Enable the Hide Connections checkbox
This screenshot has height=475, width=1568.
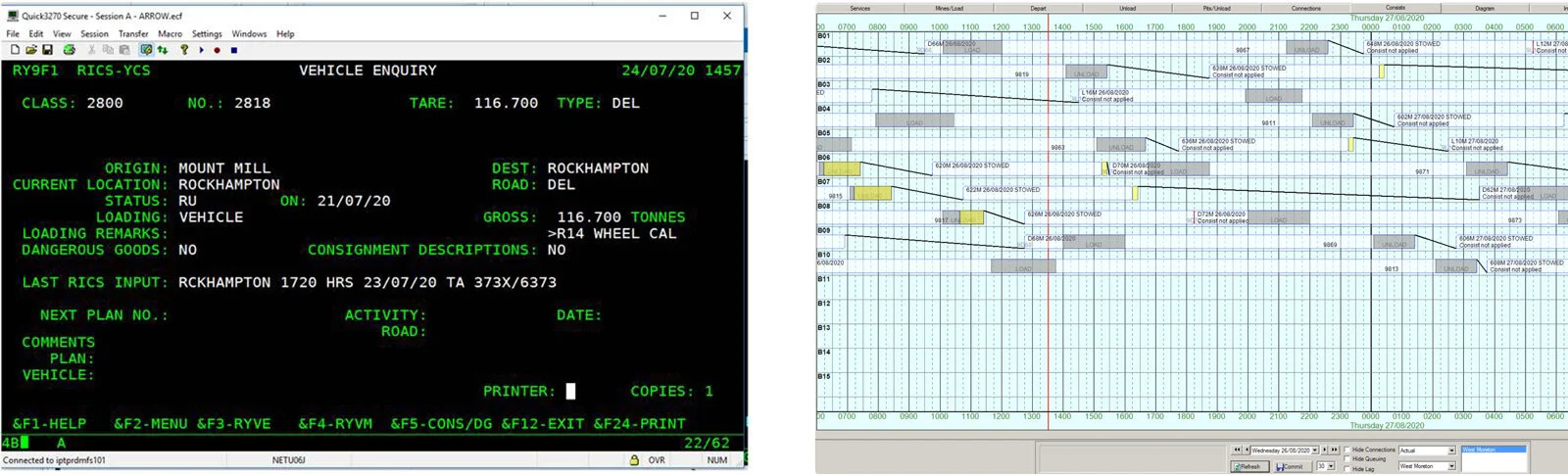pos(1347,450)
